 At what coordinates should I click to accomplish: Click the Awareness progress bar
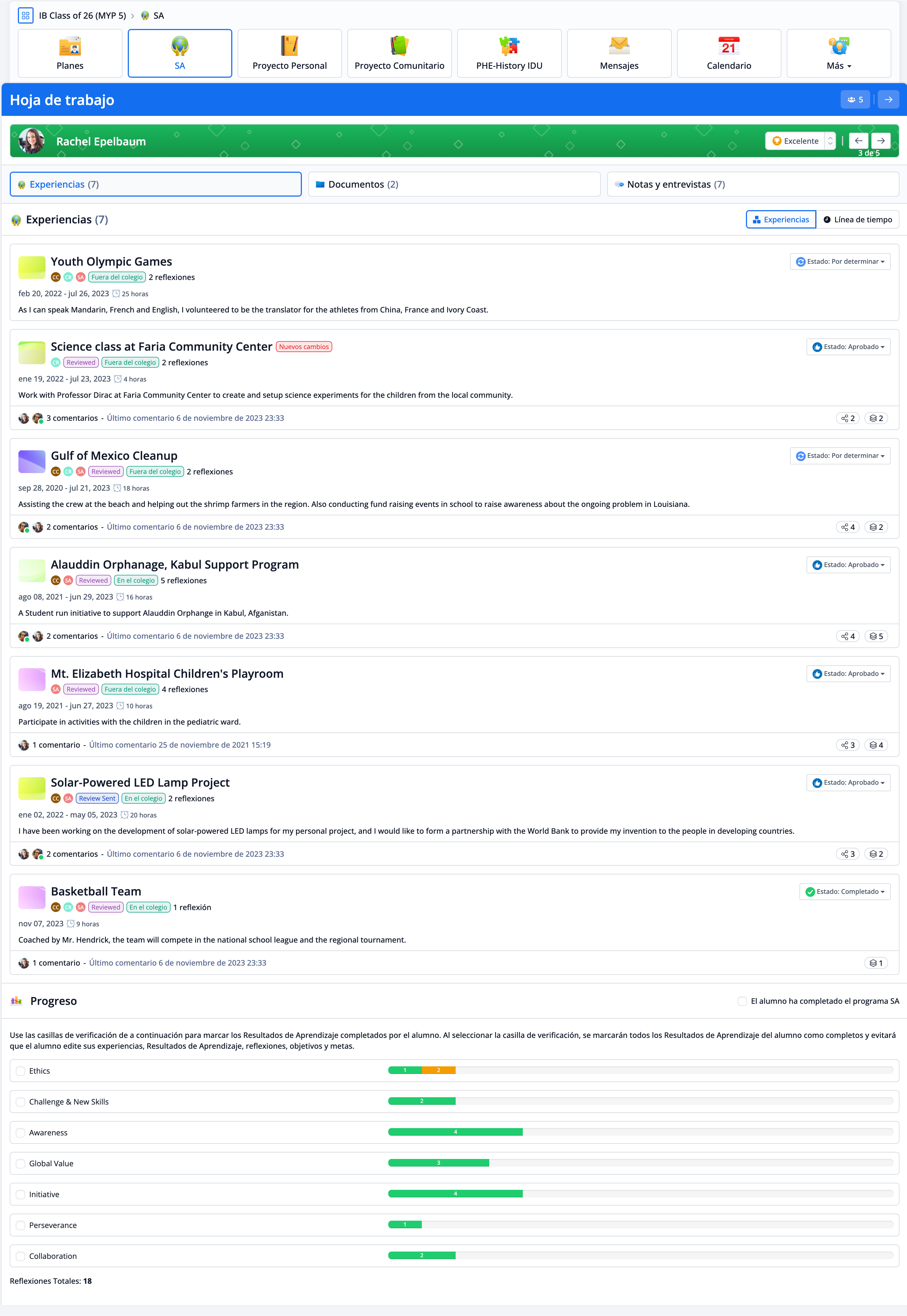pos(455,1132)
